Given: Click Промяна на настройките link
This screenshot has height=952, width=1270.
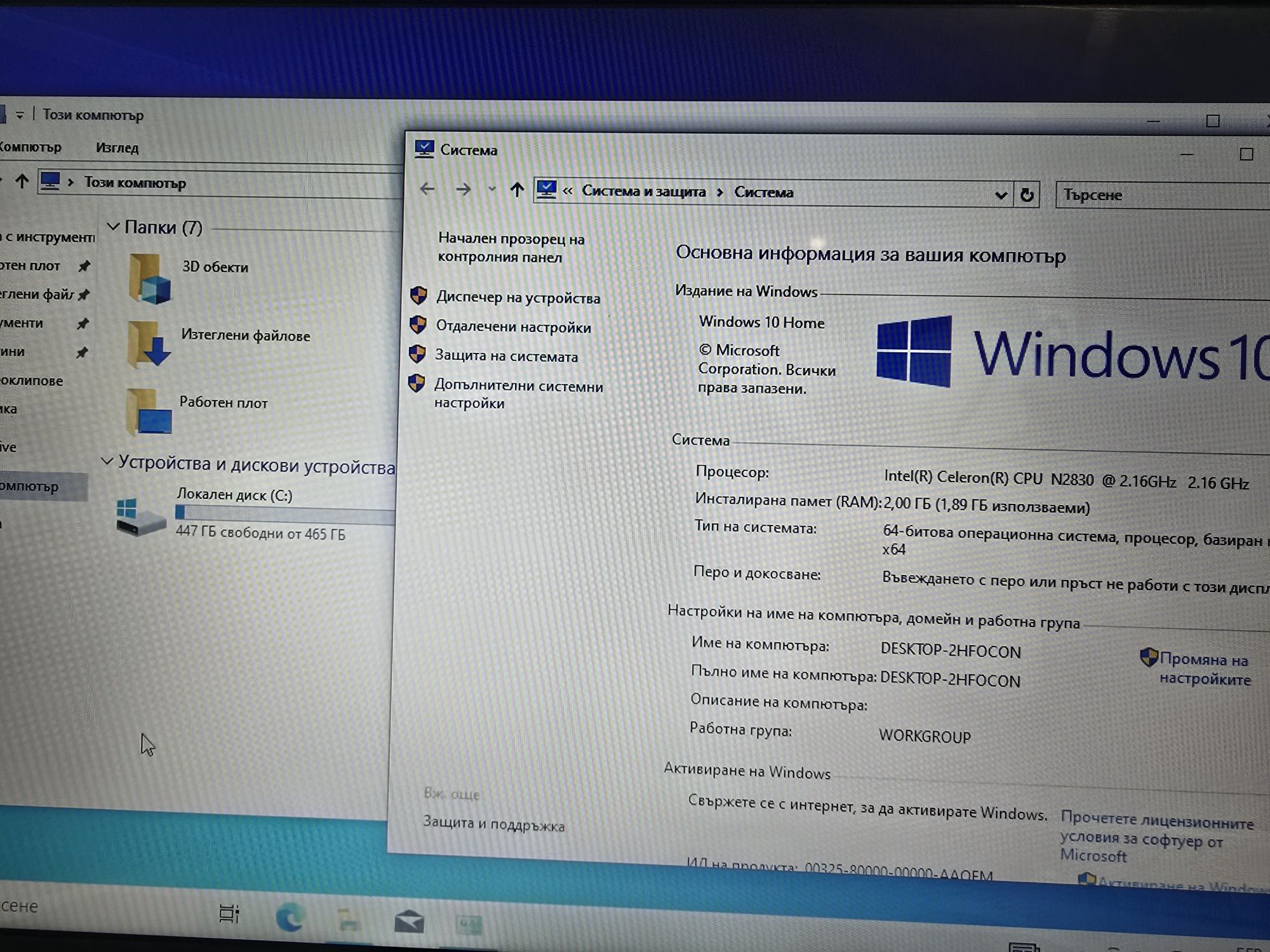Looking at the screenshot, I should [1205, 669].
